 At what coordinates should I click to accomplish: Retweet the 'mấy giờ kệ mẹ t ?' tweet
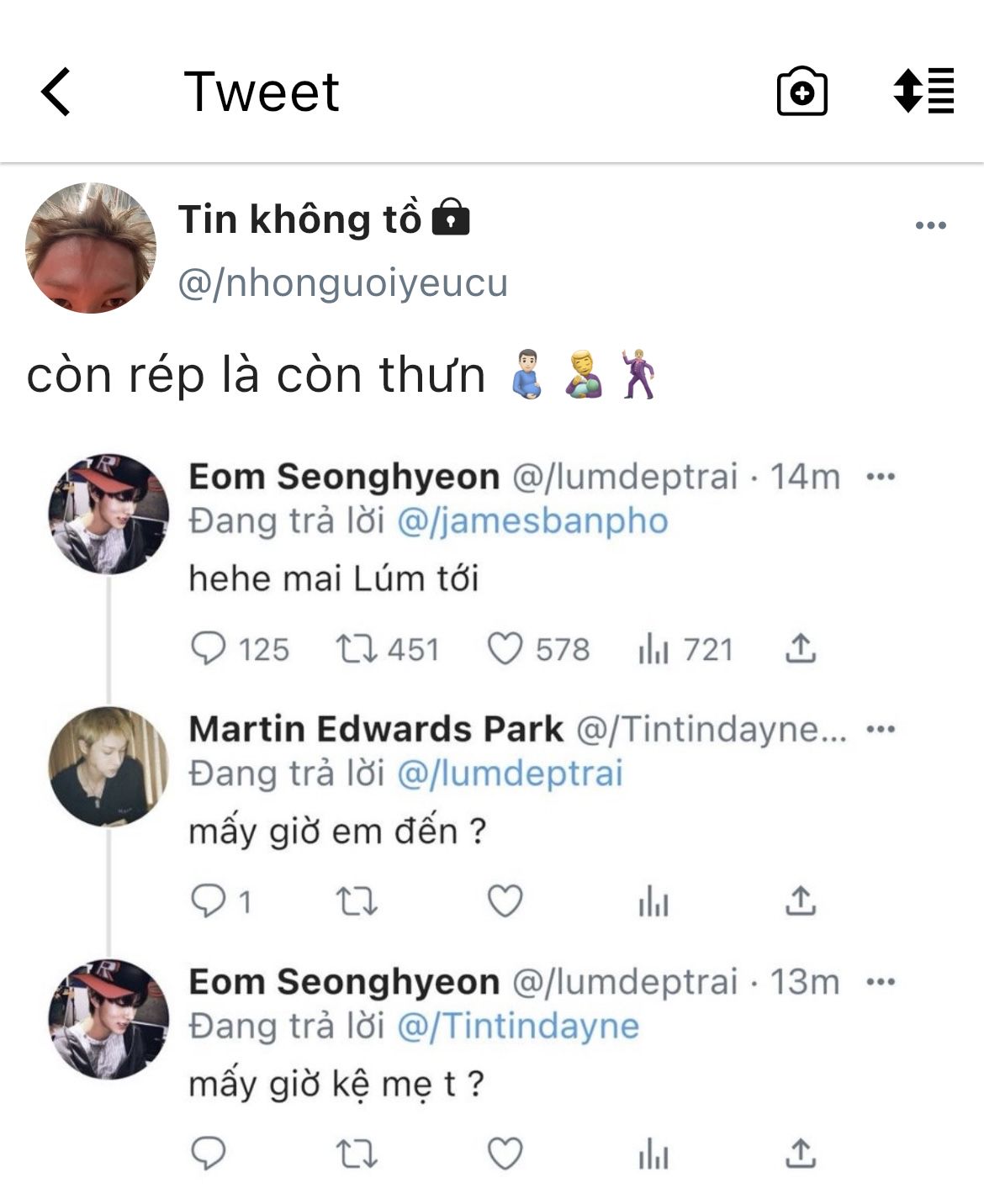click(356, 1154)
